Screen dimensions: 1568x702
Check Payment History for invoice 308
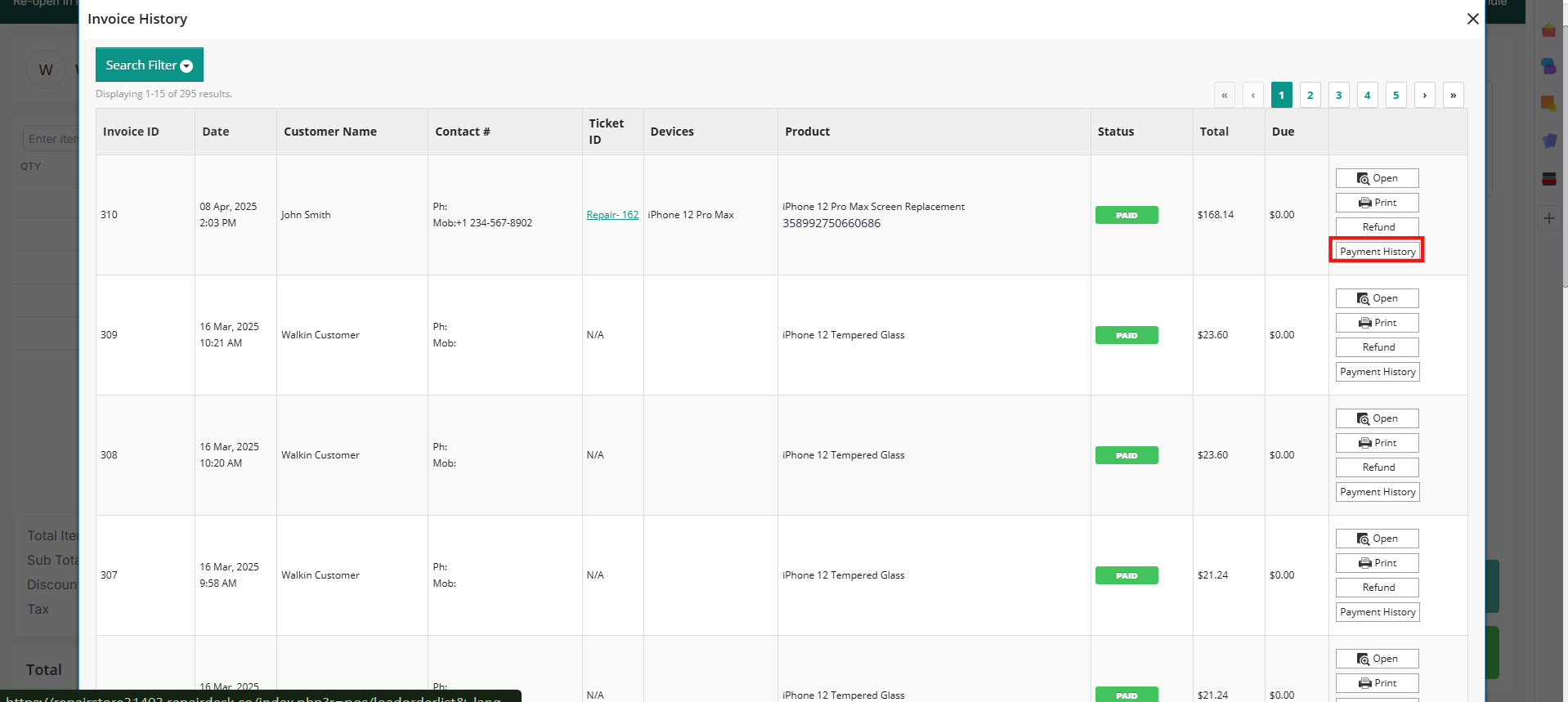tap(1378, 492)
